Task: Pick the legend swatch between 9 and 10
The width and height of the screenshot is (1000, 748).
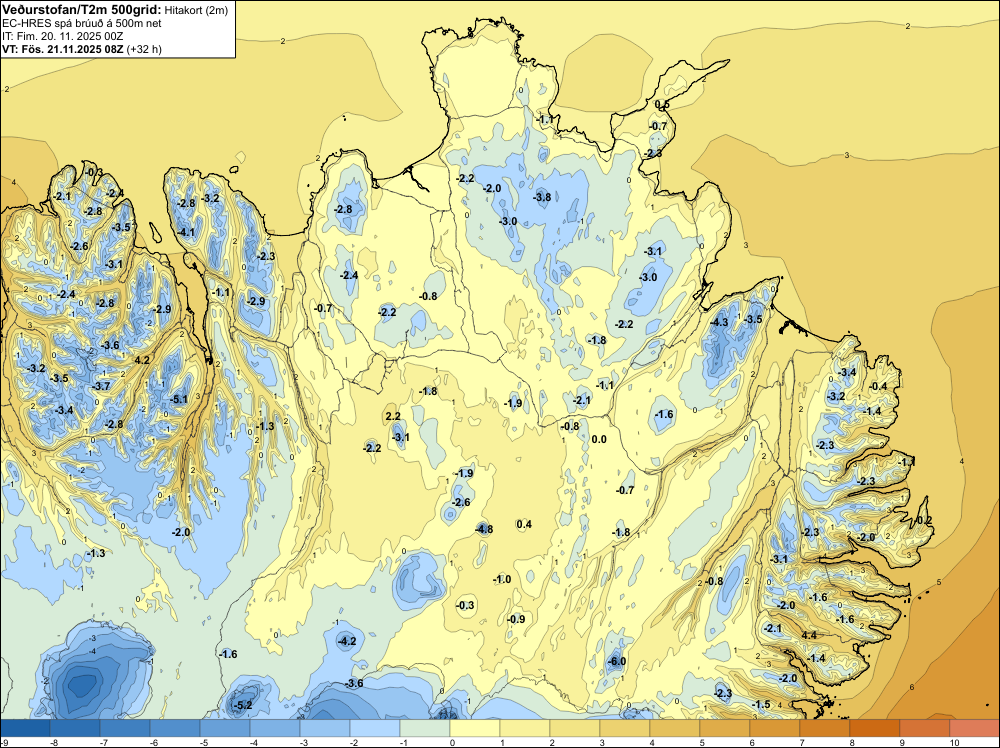Action: pos(925,728)
